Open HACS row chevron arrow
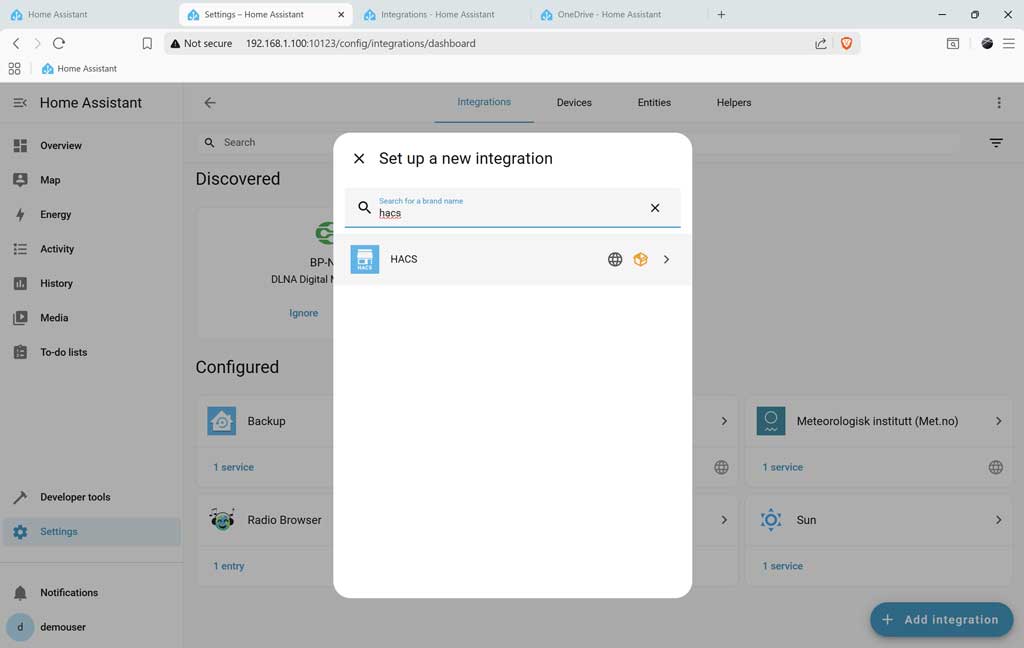The image size is (1024, 648). click(666, 259)
